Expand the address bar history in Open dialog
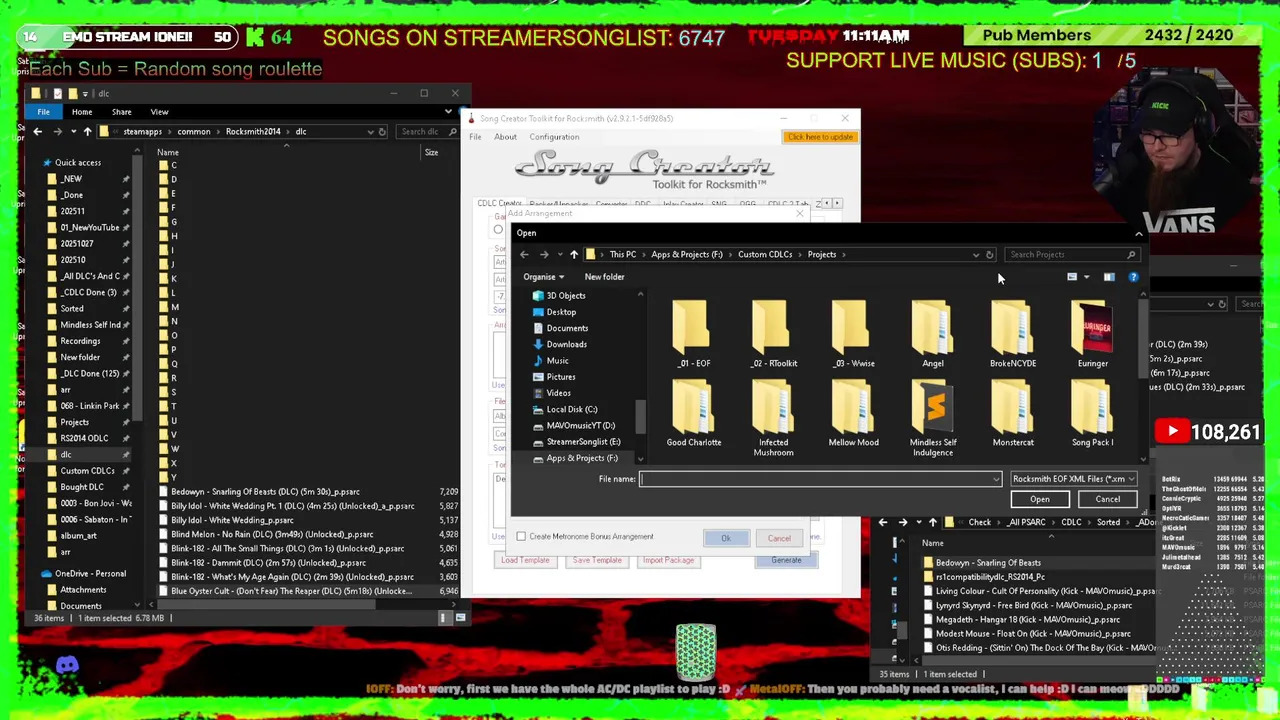Image resolution: width=1280 pixels, height=720 pixels. (x=976, y=254)
